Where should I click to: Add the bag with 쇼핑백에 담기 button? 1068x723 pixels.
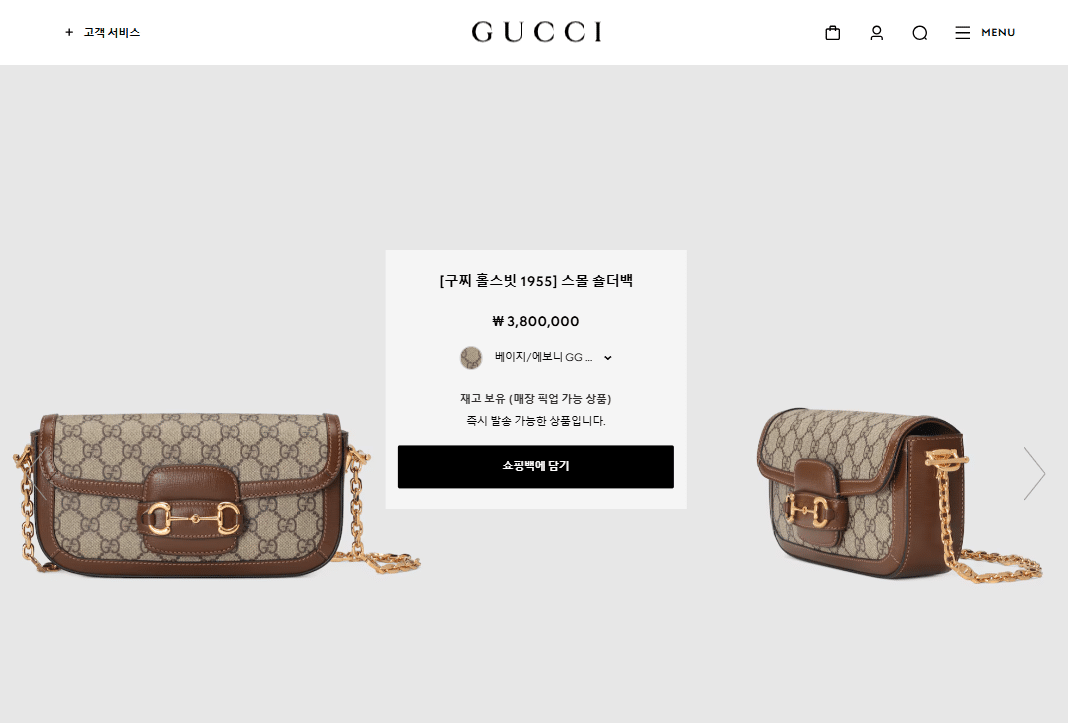[x=535, y=467]
